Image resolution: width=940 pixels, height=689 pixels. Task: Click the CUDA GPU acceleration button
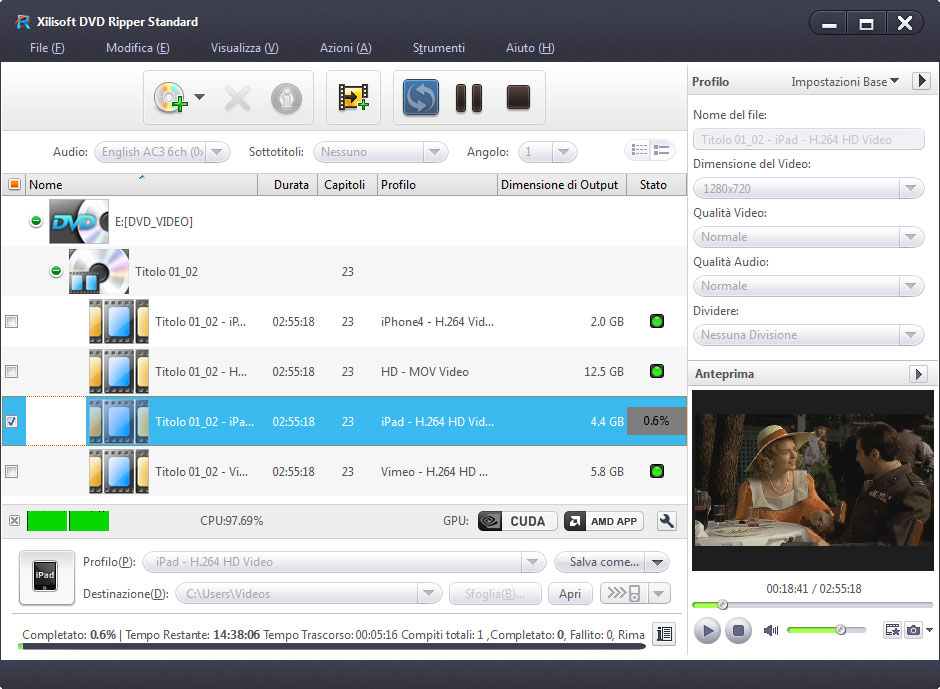pyautogui.click(x=517, y=521)
